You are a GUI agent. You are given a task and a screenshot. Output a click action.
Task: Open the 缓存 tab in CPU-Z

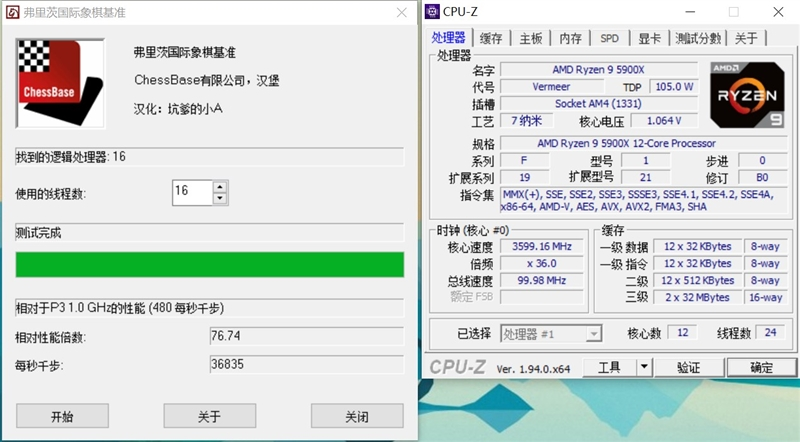491,38
